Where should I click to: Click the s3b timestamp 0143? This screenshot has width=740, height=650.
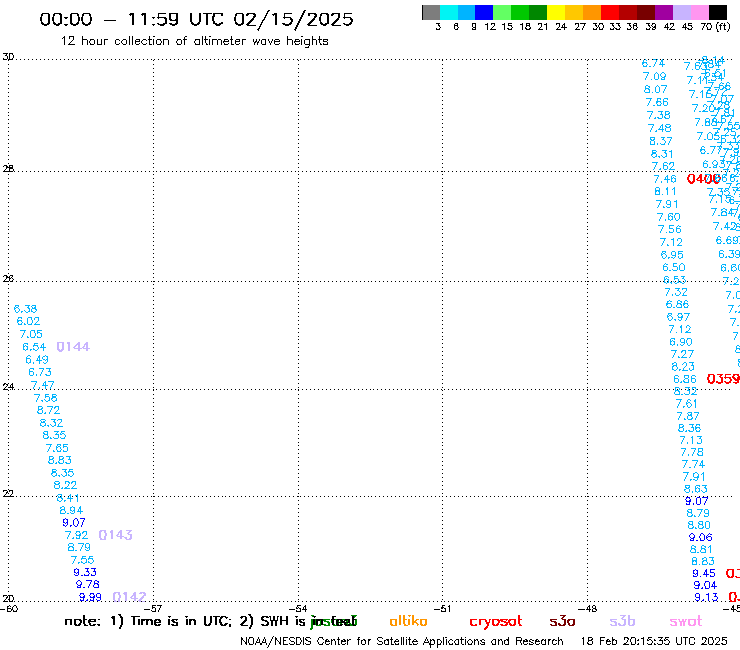(116, 535)
